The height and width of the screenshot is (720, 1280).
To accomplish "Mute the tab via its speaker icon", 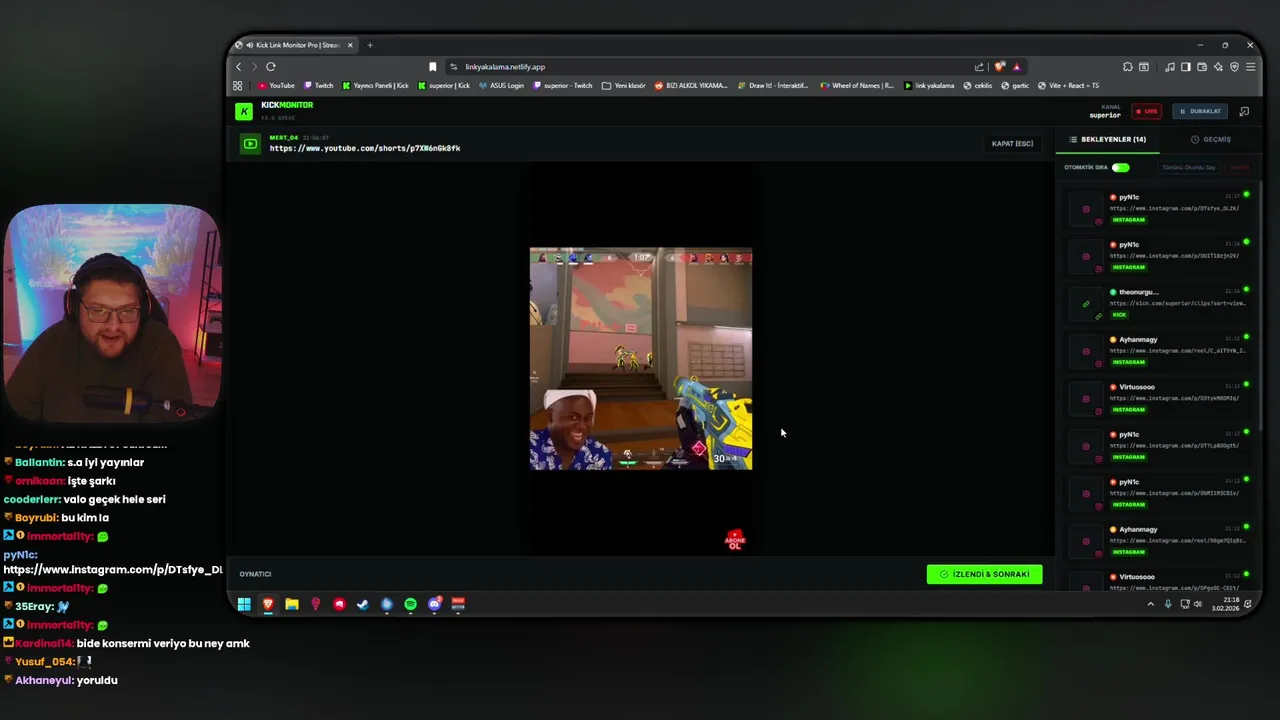I will pos(249,45).
